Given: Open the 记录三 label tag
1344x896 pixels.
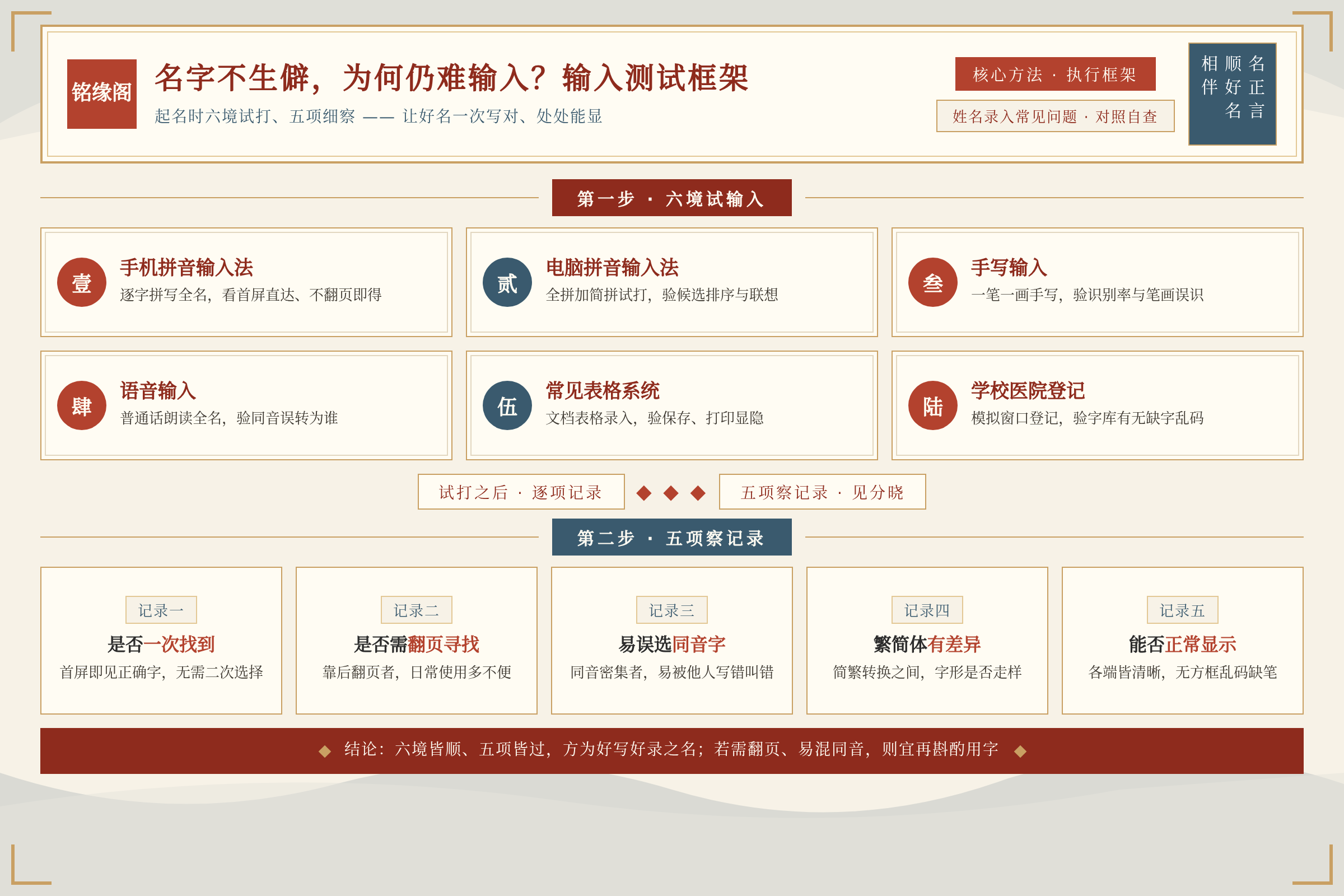Looking at the screenshot, I should click(x=671, y=610).
